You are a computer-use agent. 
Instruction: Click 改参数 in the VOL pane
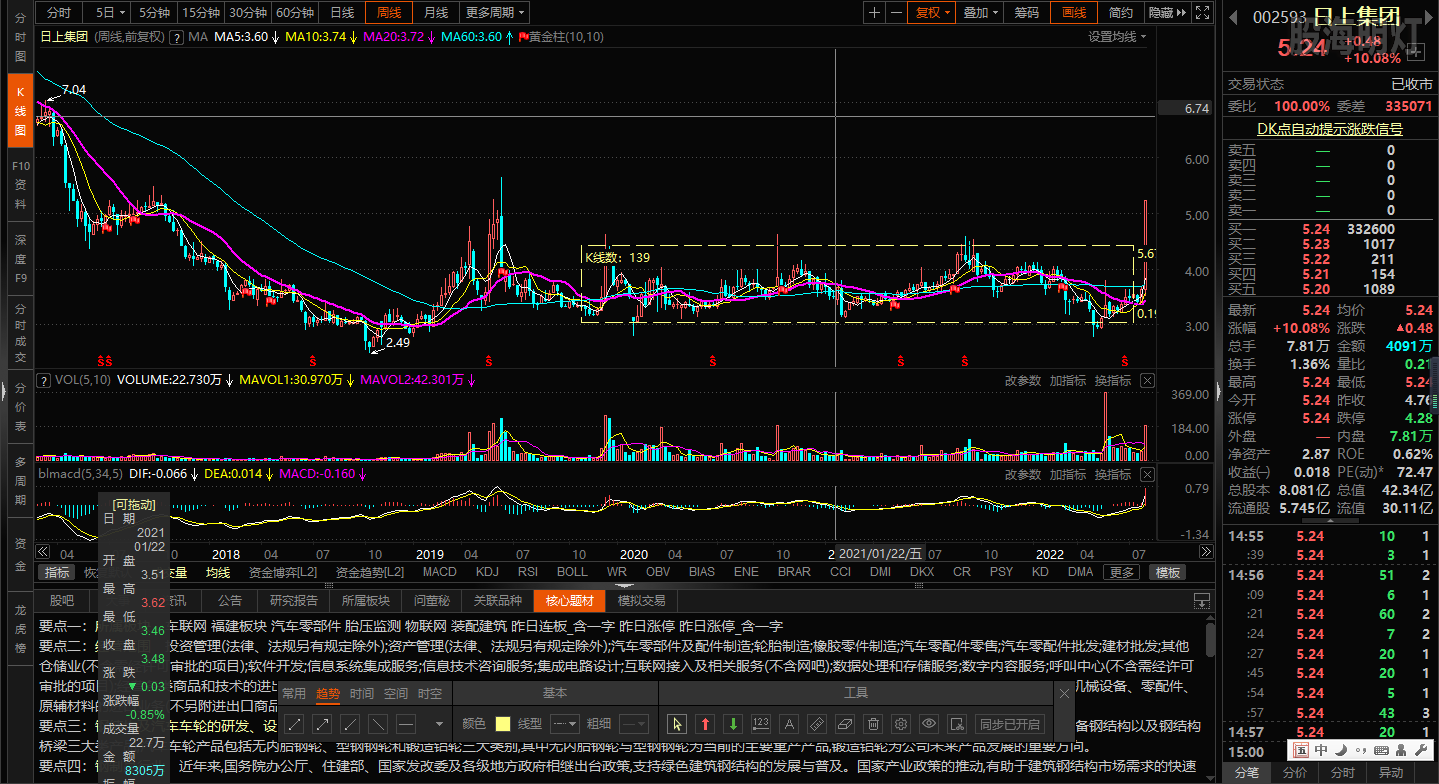1023,380
